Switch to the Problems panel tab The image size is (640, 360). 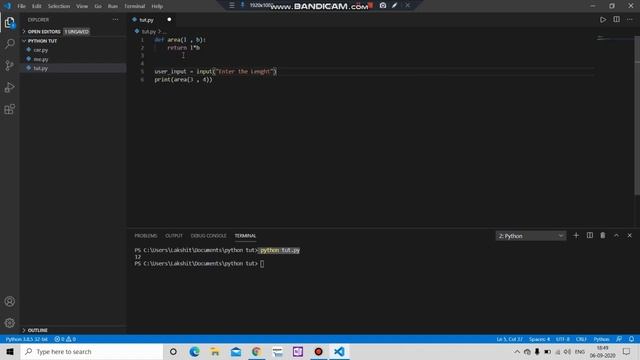[x=146, y=236]
